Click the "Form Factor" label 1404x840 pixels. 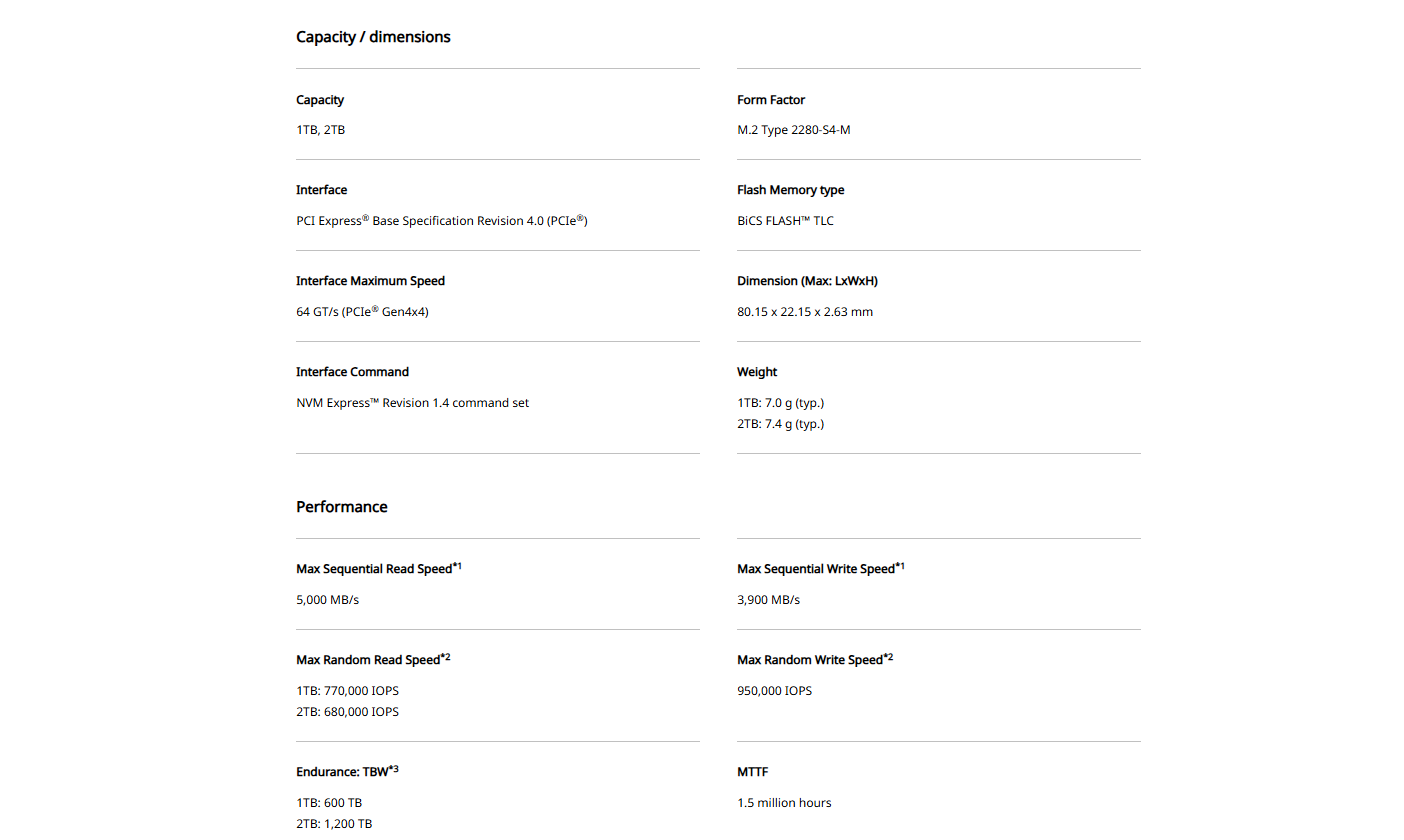point(770,100)
